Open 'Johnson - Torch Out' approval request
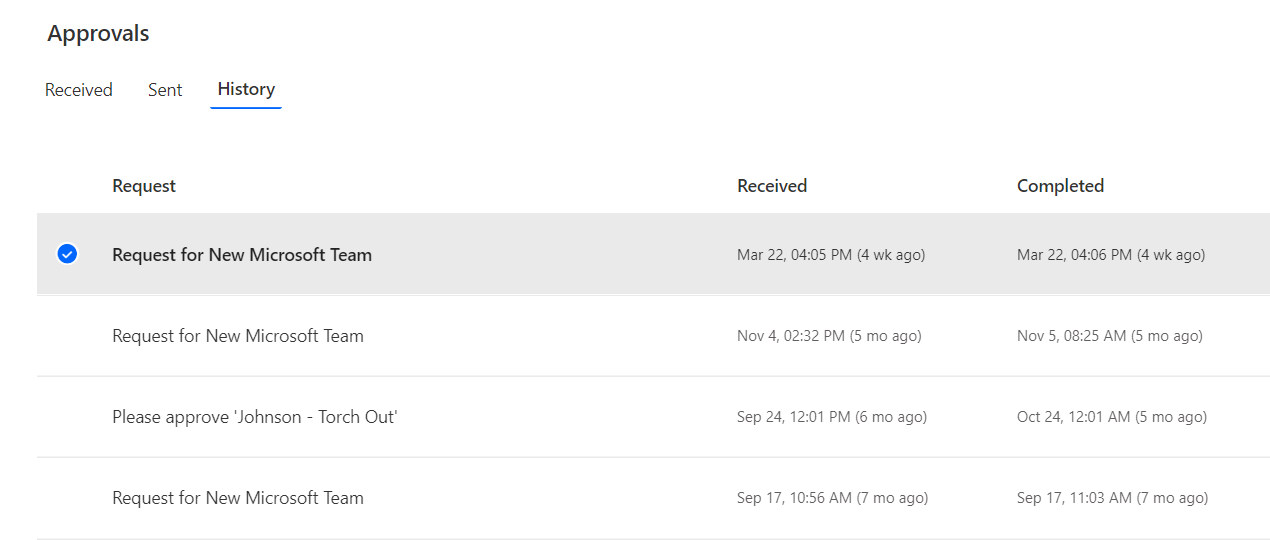This screenshot has height=540, width=1270. (x=255, y=417)
